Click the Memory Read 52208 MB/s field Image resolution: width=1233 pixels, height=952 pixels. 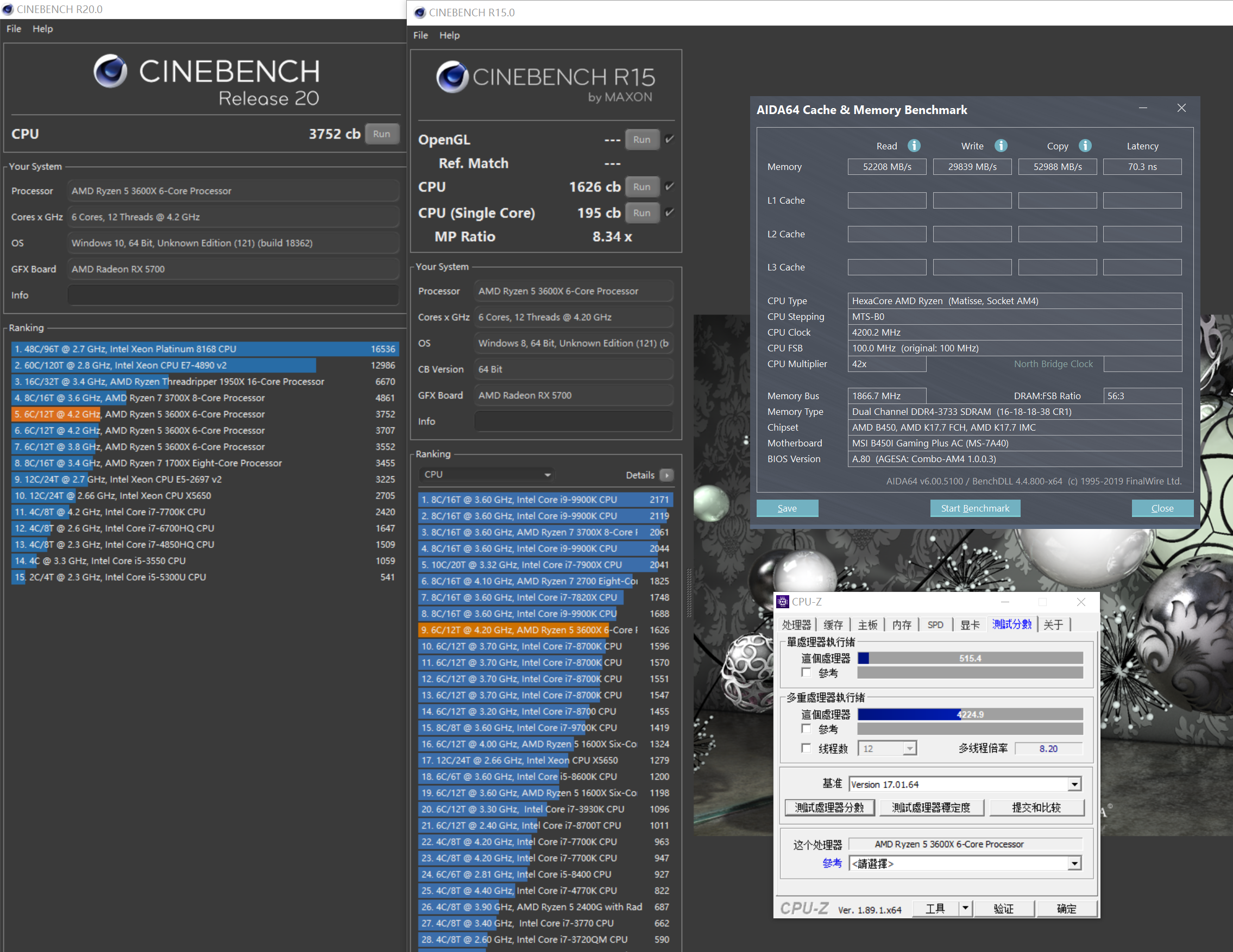point(886,167)
